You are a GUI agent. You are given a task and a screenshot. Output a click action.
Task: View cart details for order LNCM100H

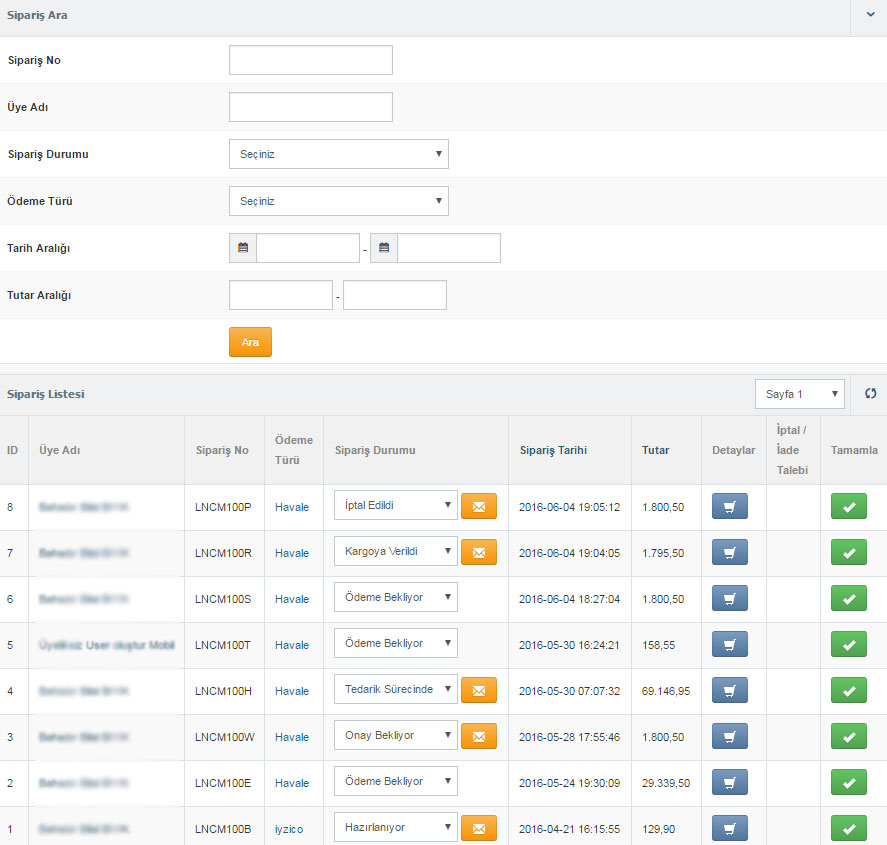coord(730,691)
